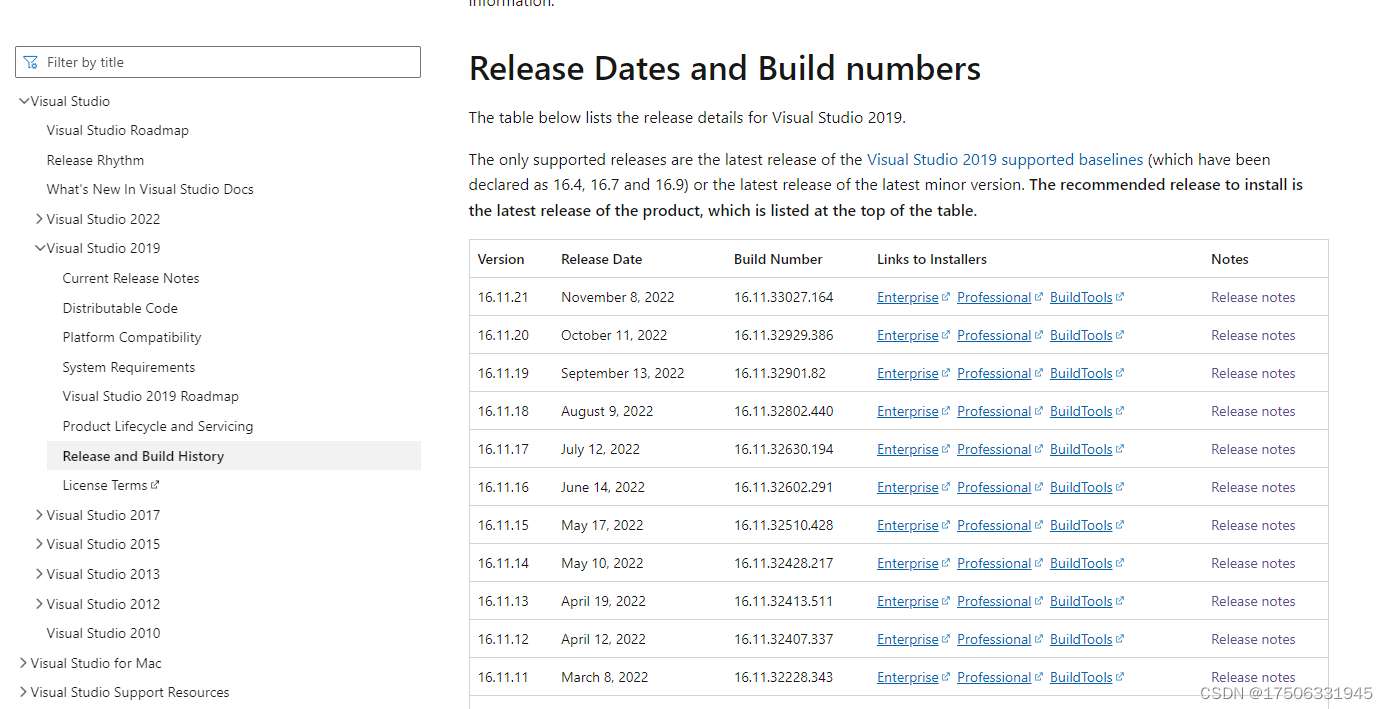The width and height of the screenshot is (1388, 709).
Task: Download Enterprise installer for 16.11.14
Action: [x=907, y=563]
